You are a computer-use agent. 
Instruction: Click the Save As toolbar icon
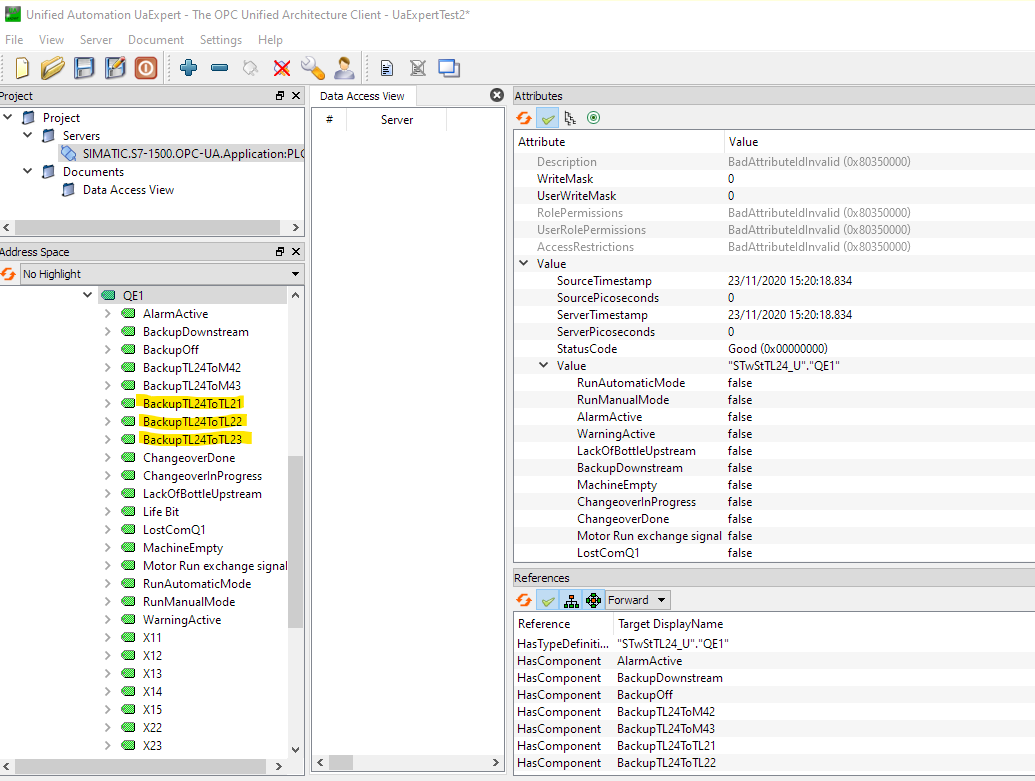(x=115, y=67)
